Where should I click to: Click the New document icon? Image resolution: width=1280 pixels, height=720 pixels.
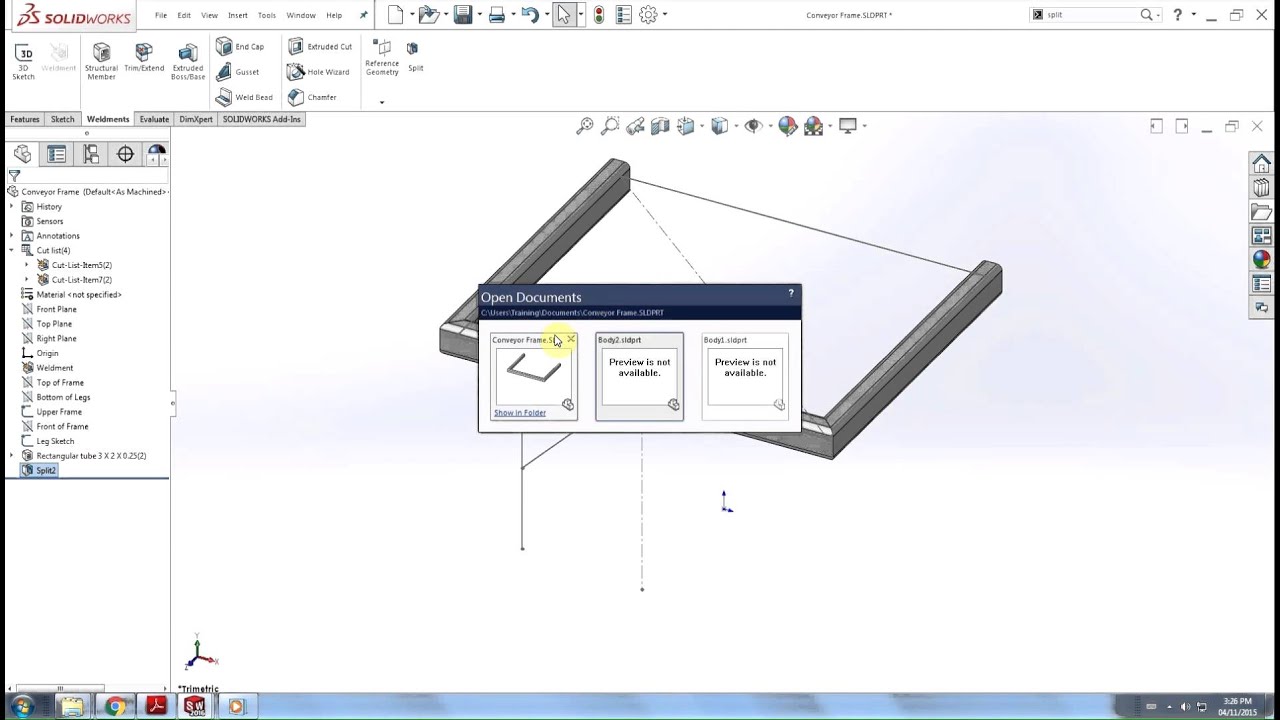[396, 15]
